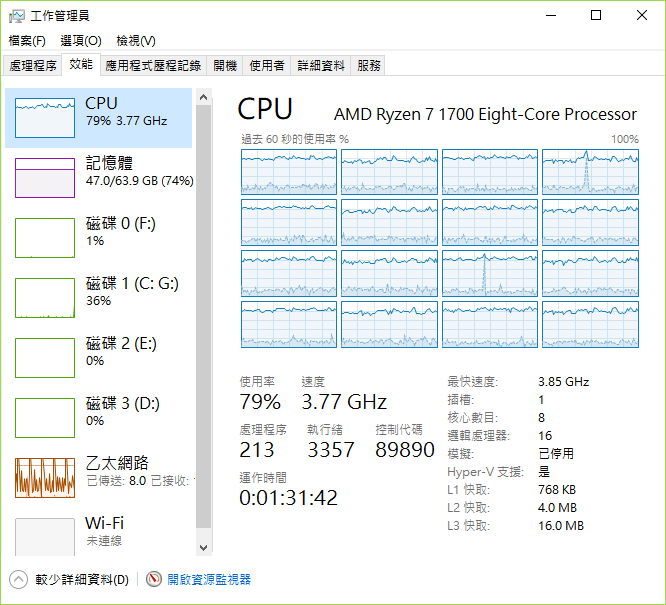Open the 開啟資源監視器 link
Image resolution: width=666 pixels, height=605 pixels.
209,579
